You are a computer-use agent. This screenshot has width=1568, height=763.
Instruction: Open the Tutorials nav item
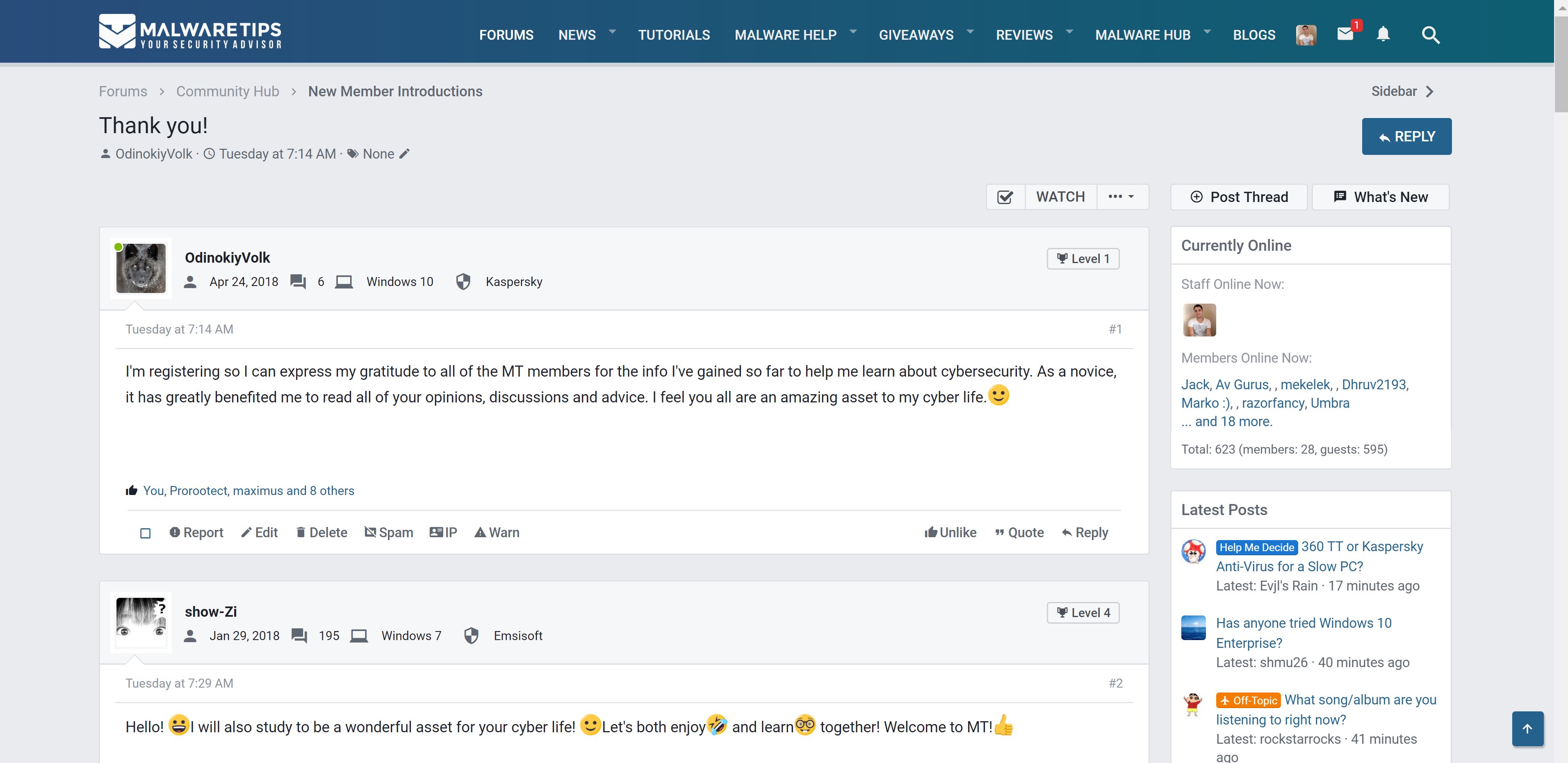point(674,35)
